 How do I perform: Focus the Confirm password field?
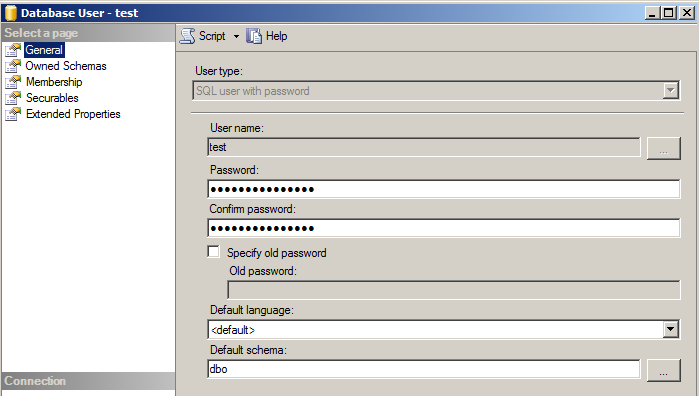[444, 228]
